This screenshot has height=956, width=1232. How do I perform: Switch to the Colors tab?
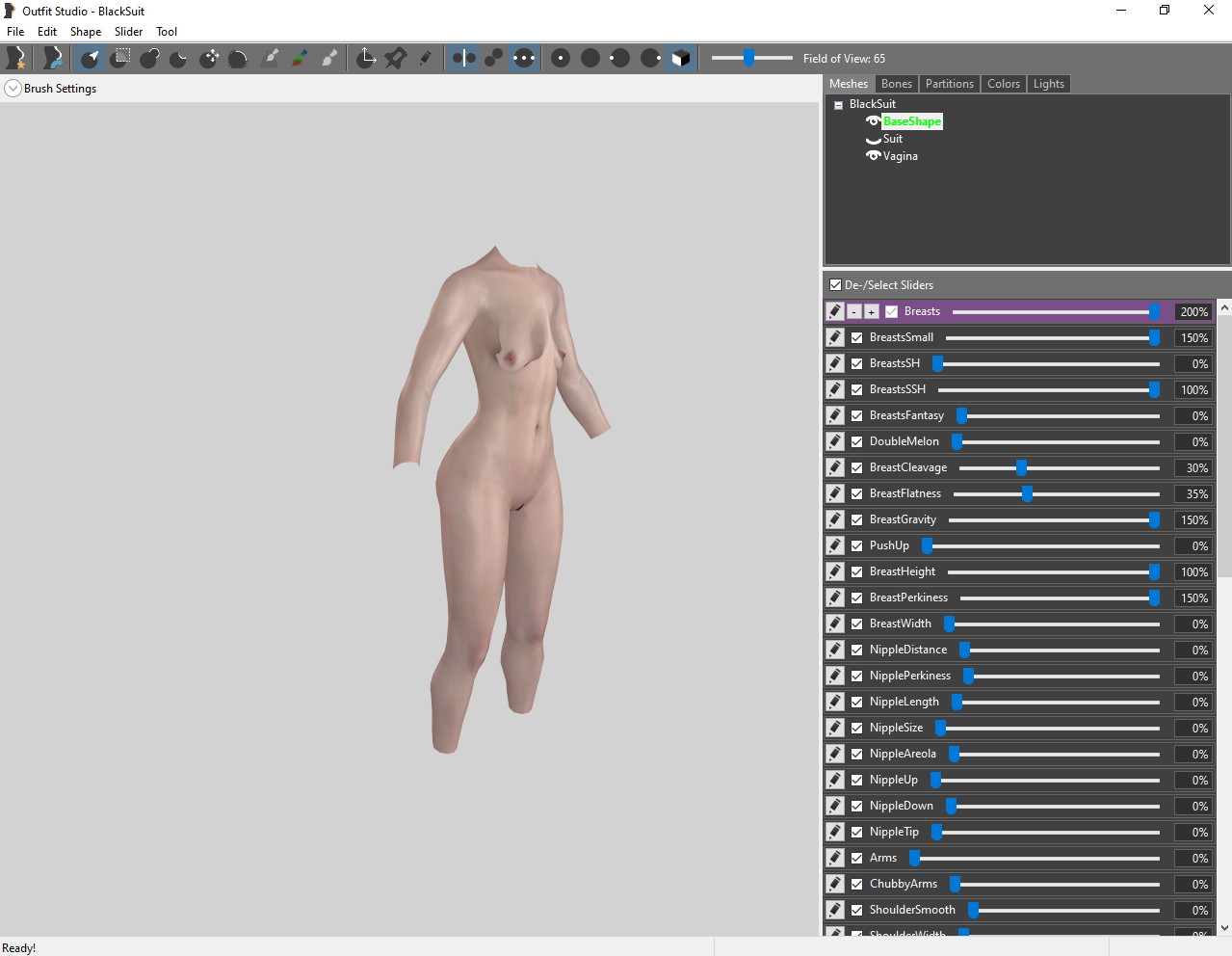tap(1003, 84)
